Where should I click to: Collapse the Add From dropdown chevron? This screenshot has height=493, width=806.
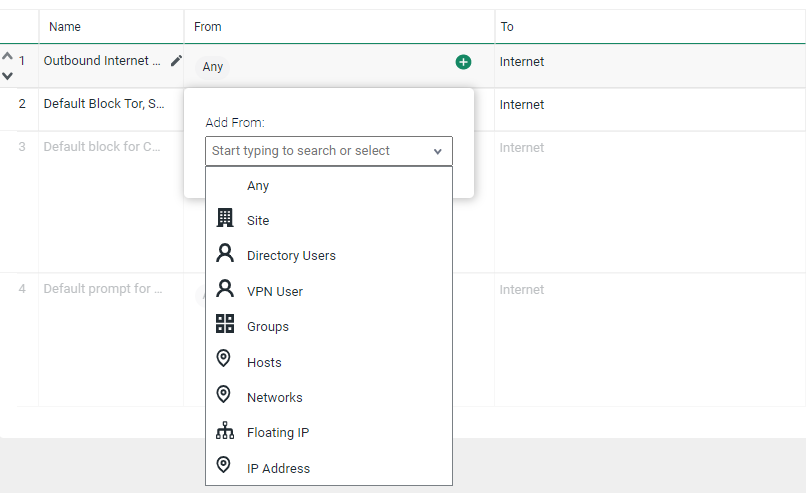(438, 151)
